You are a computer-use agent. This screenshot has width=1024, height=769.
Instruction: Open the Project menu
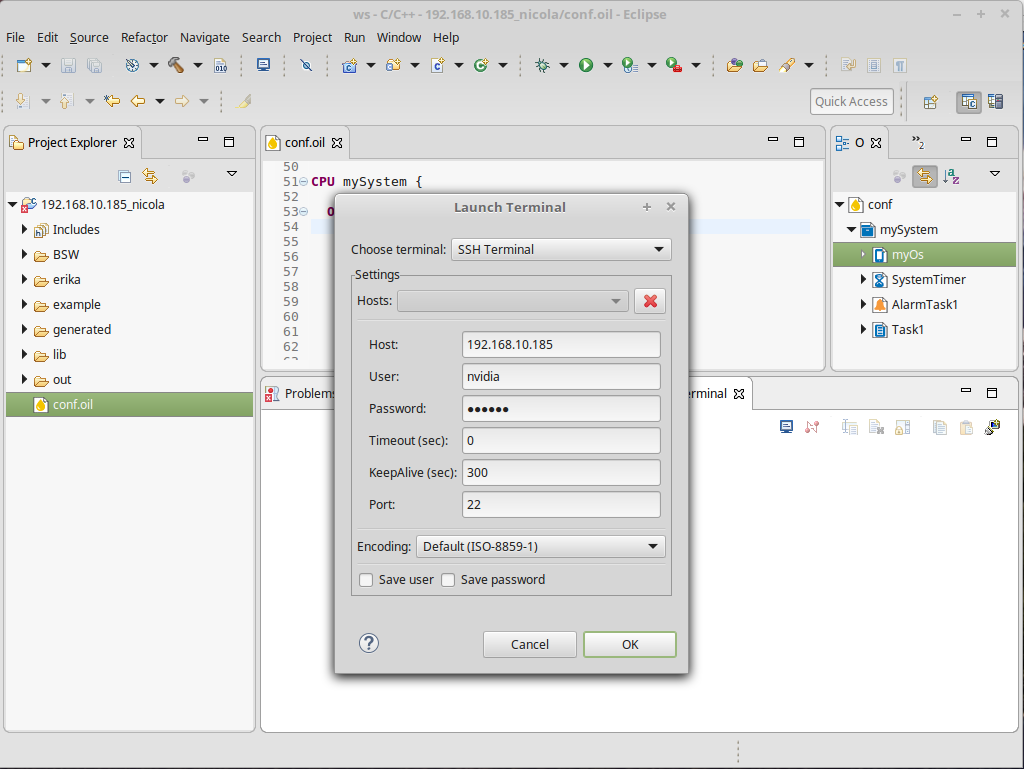coord(312,38)
